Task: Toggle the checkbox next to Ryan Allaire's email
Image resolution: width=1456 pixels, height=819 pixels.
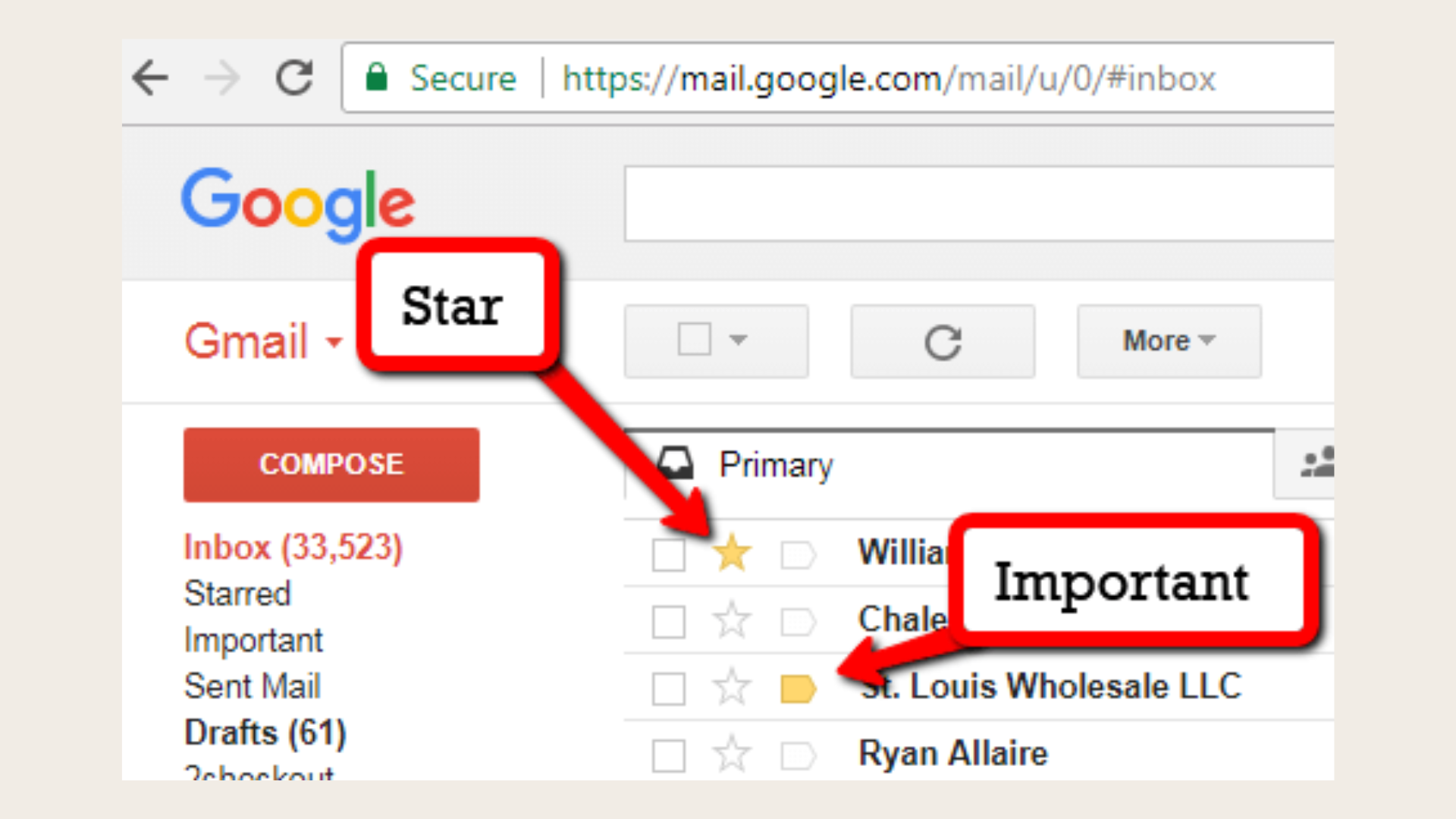Action: pos(668,753)
